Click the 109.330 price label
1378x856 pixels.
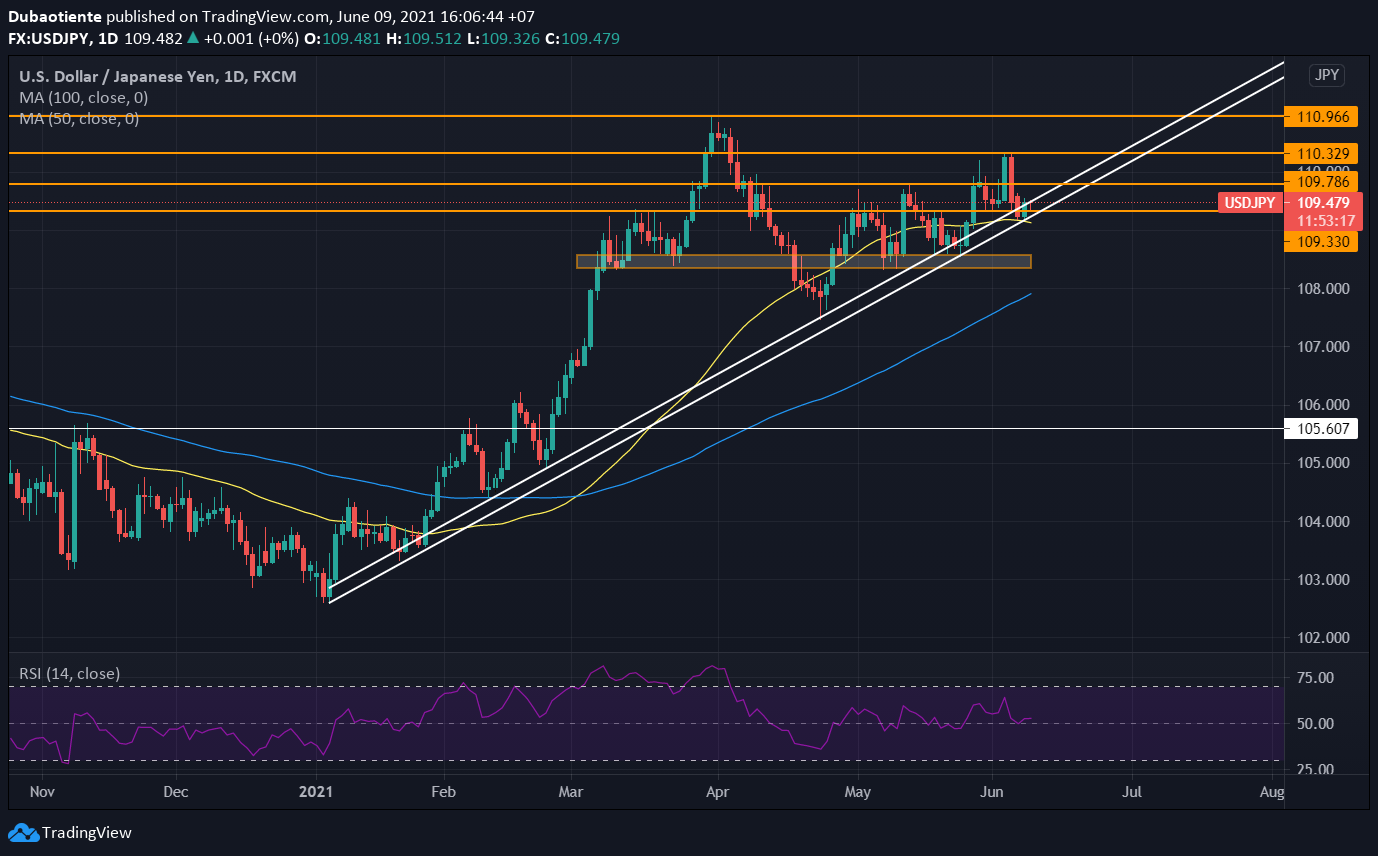pos(1323,242)
